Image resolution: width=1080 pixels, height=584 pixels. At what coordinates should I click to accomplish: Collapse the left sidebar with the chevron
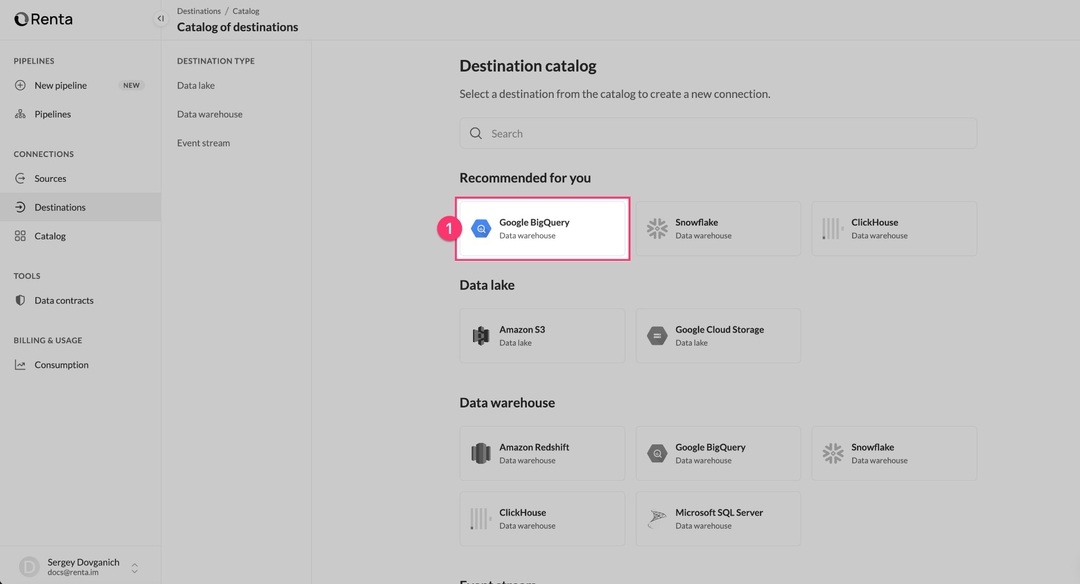tap(160, 17)
